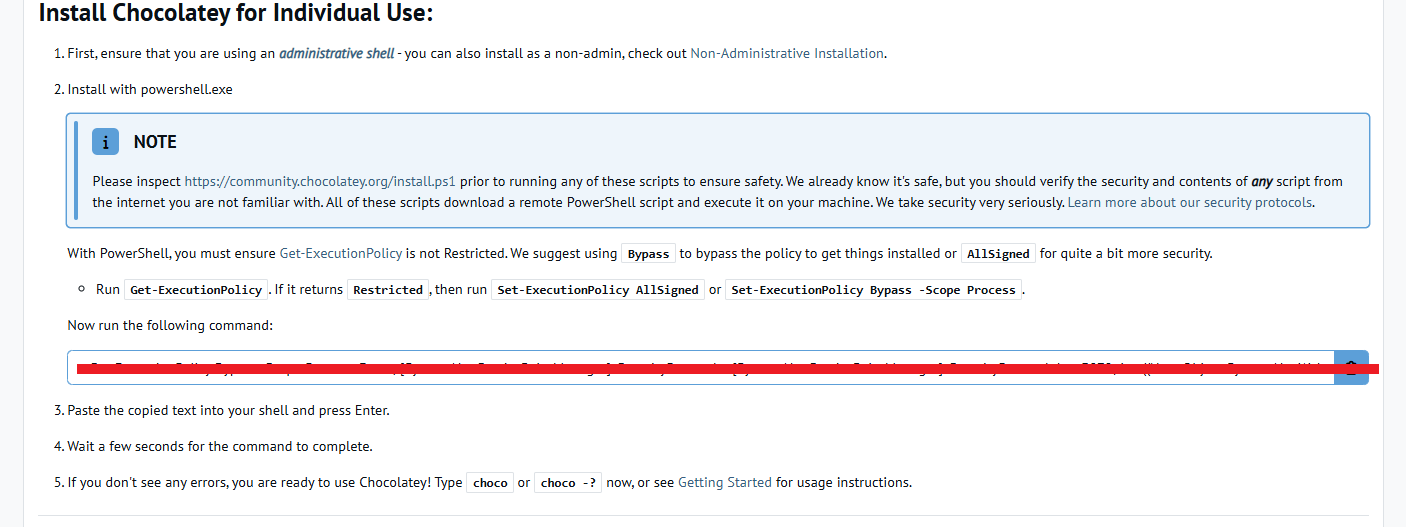Click the 'Install Chocolatey for Individual Use:' heading
The image size is (1406, 527).
pos(236,14)
